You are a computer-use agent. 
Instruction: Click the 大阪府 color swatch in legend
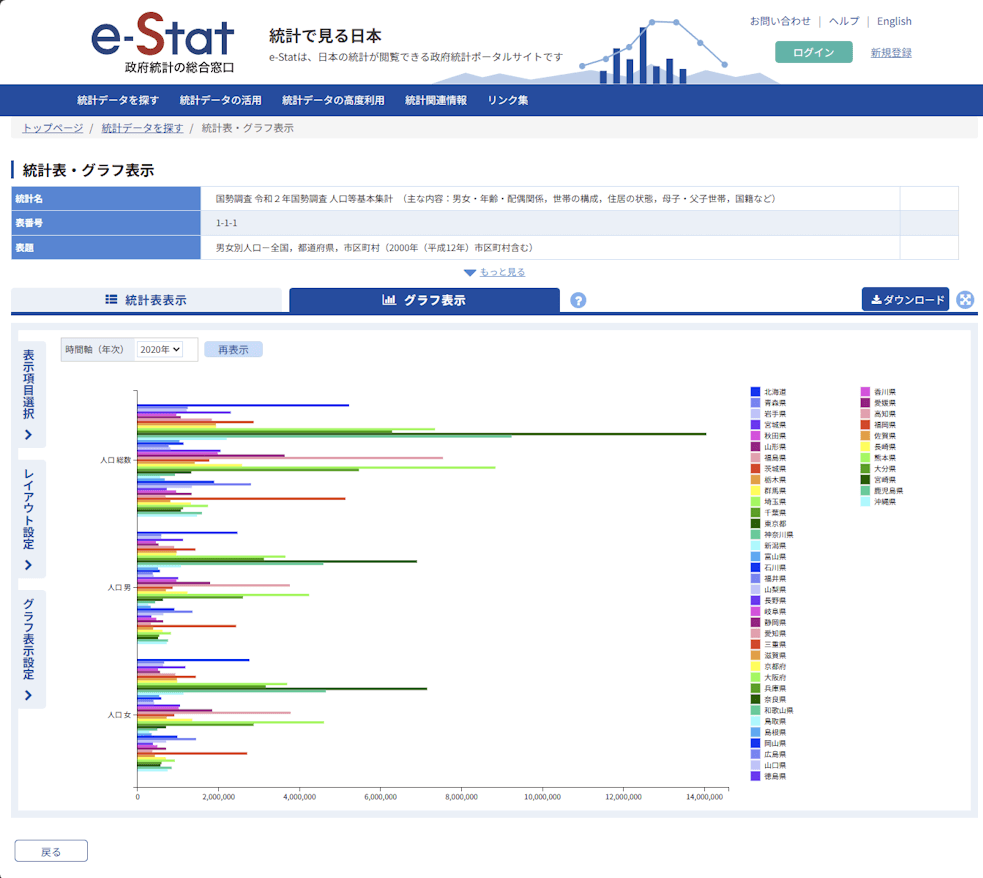[x=756, y=677]
